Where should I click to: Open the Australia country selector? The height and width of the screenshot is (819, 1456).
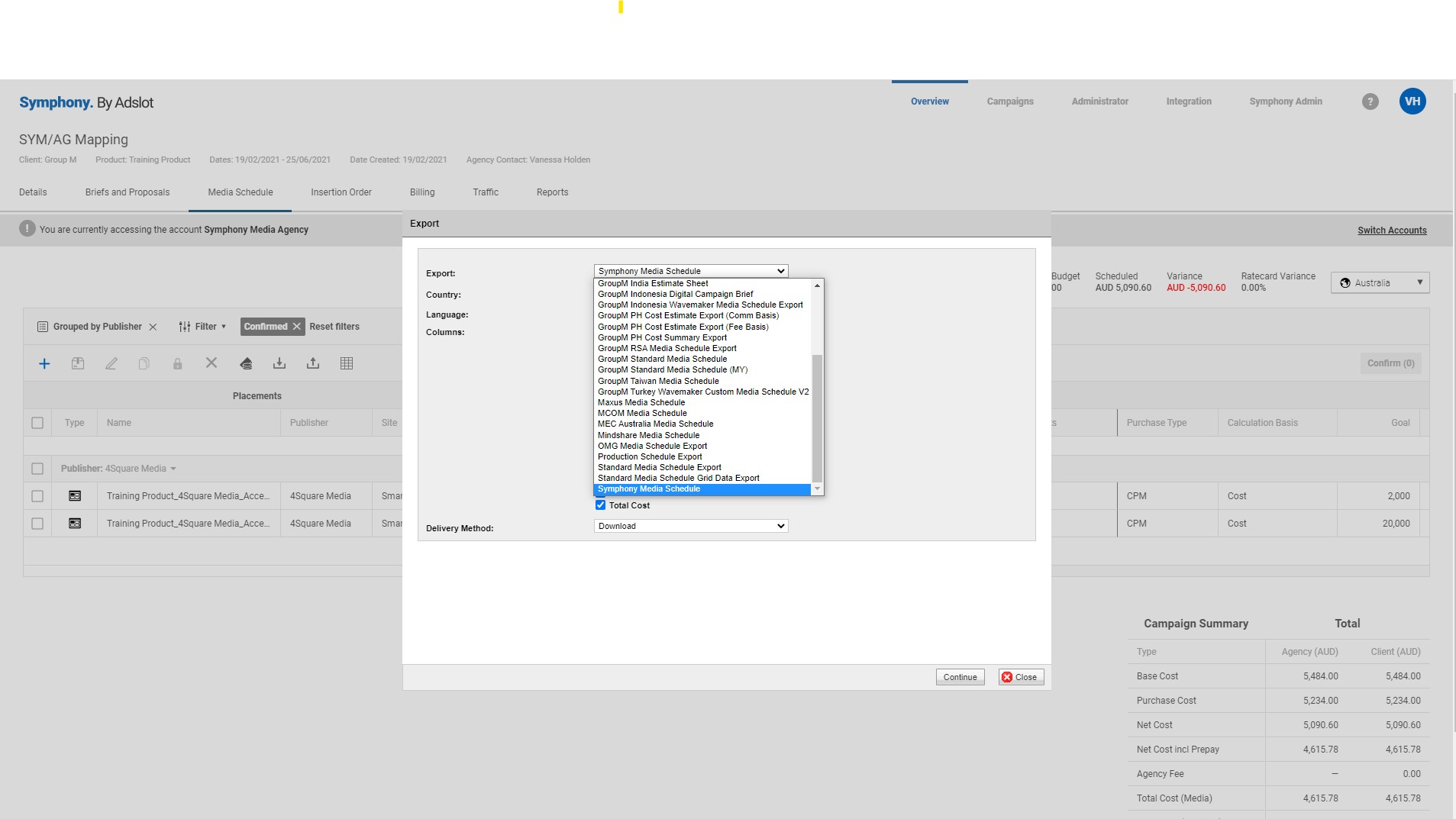point(1380,282)
